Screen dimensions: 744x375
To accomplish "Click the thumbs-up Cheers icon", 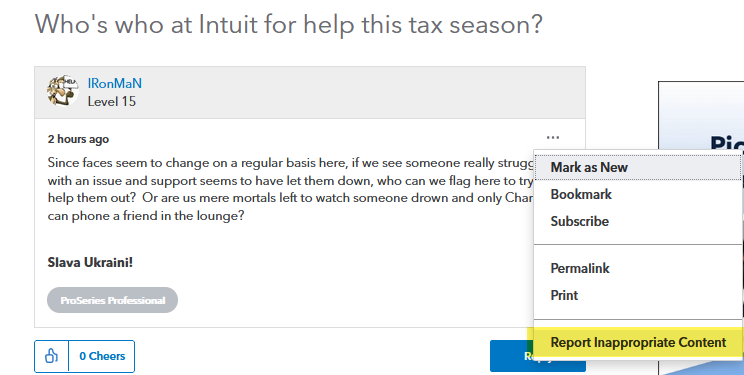I will click(x=51, y=356).
